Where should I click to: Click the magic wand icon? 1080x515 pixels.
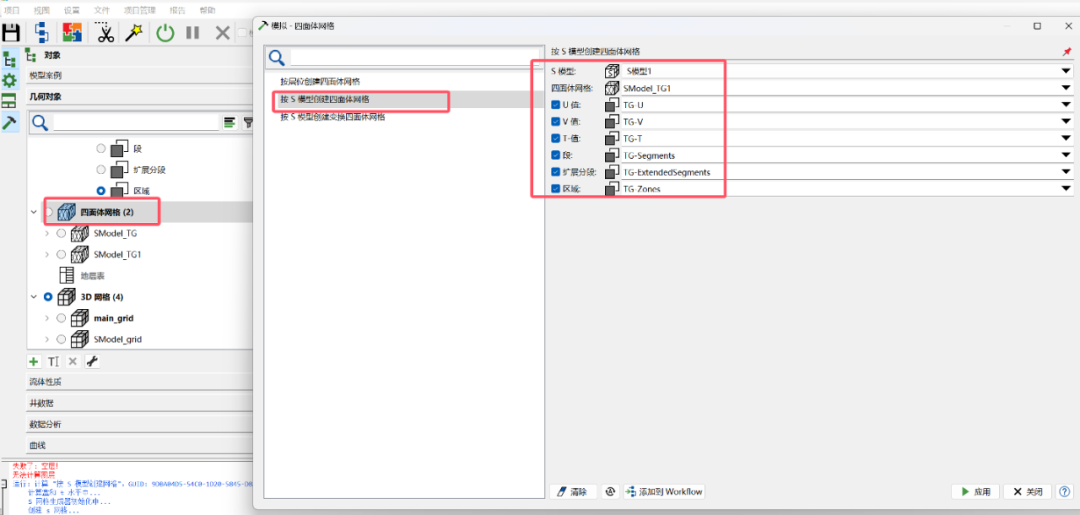134,32
